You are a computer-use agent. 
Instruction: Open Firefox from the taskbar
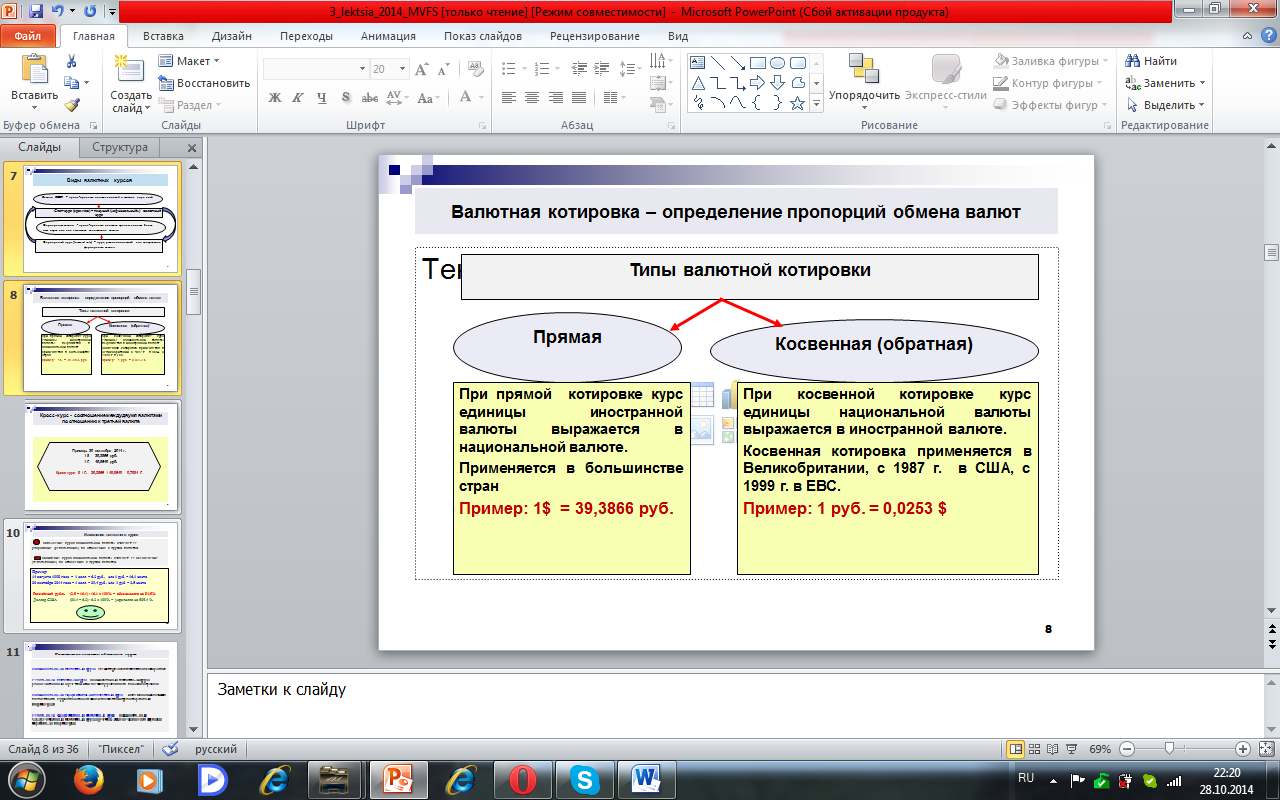tap(87, 779)
